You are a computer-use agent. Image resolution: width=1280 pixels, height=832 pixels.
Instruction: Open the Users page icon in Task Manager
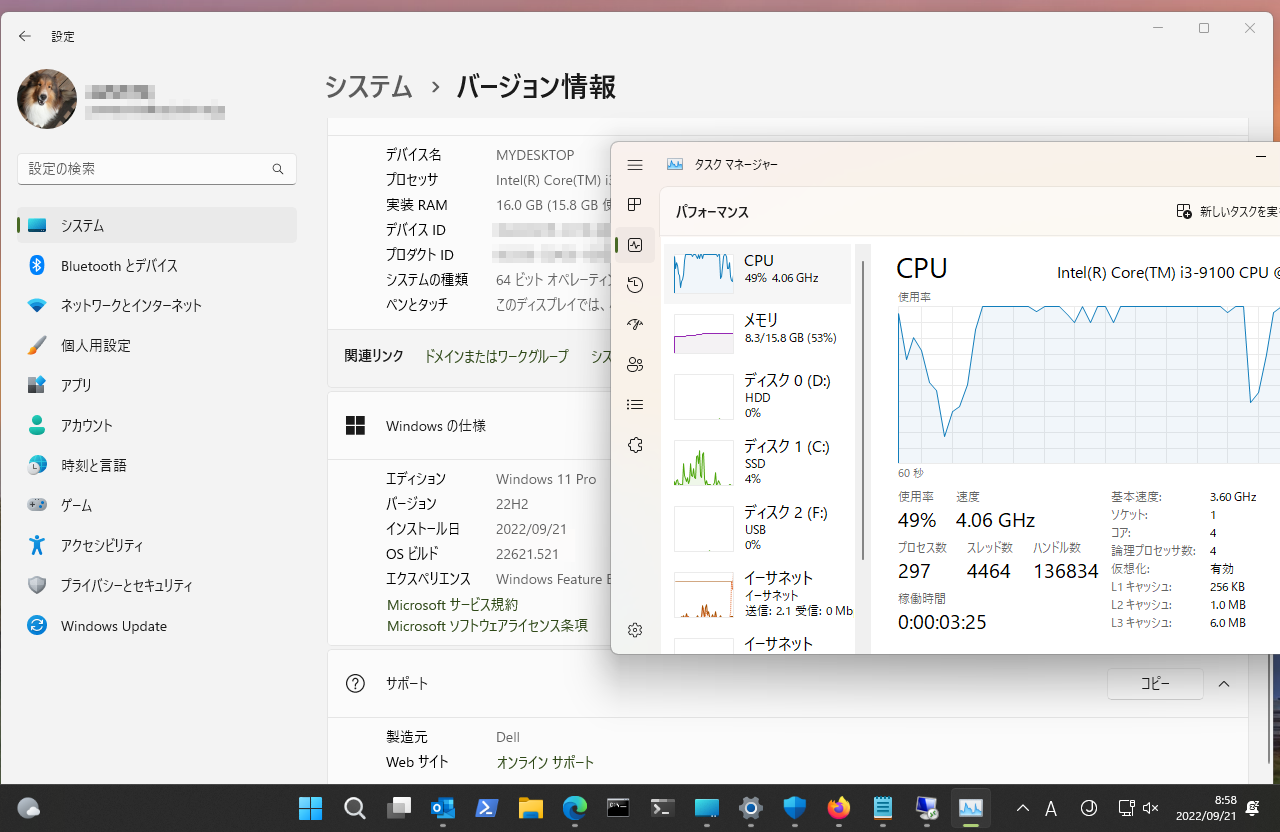tap(635, 365)
